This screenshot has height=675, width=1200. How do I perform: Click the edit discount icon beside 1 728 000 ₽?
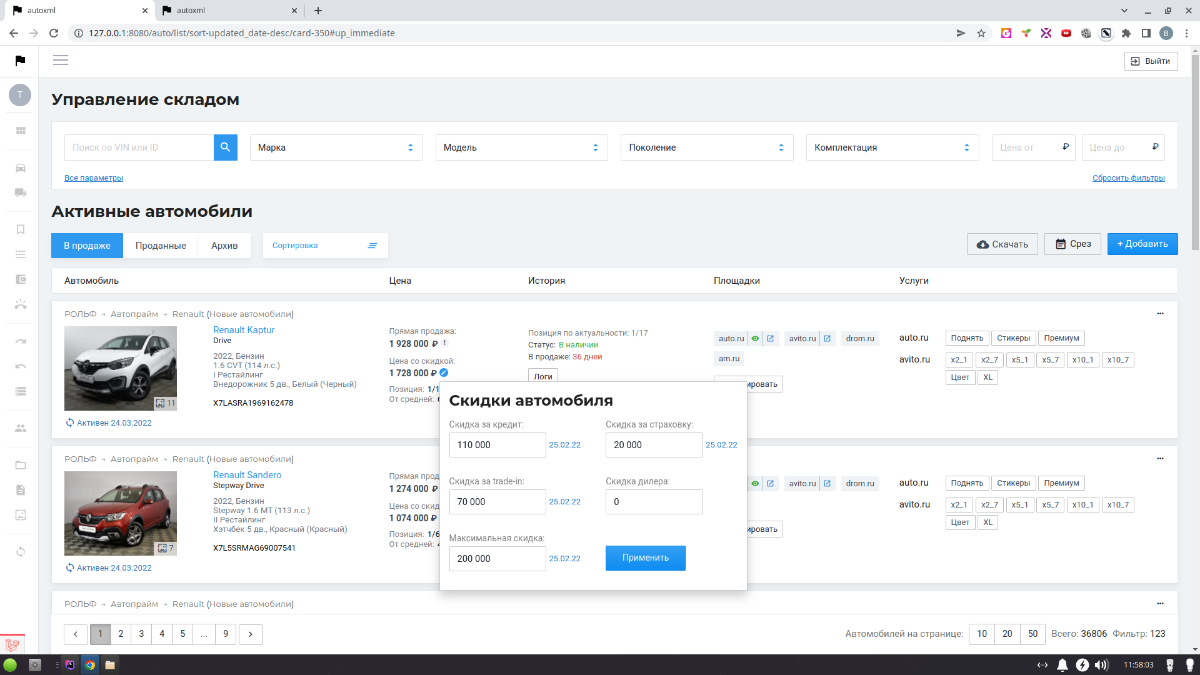click(444, 373)
